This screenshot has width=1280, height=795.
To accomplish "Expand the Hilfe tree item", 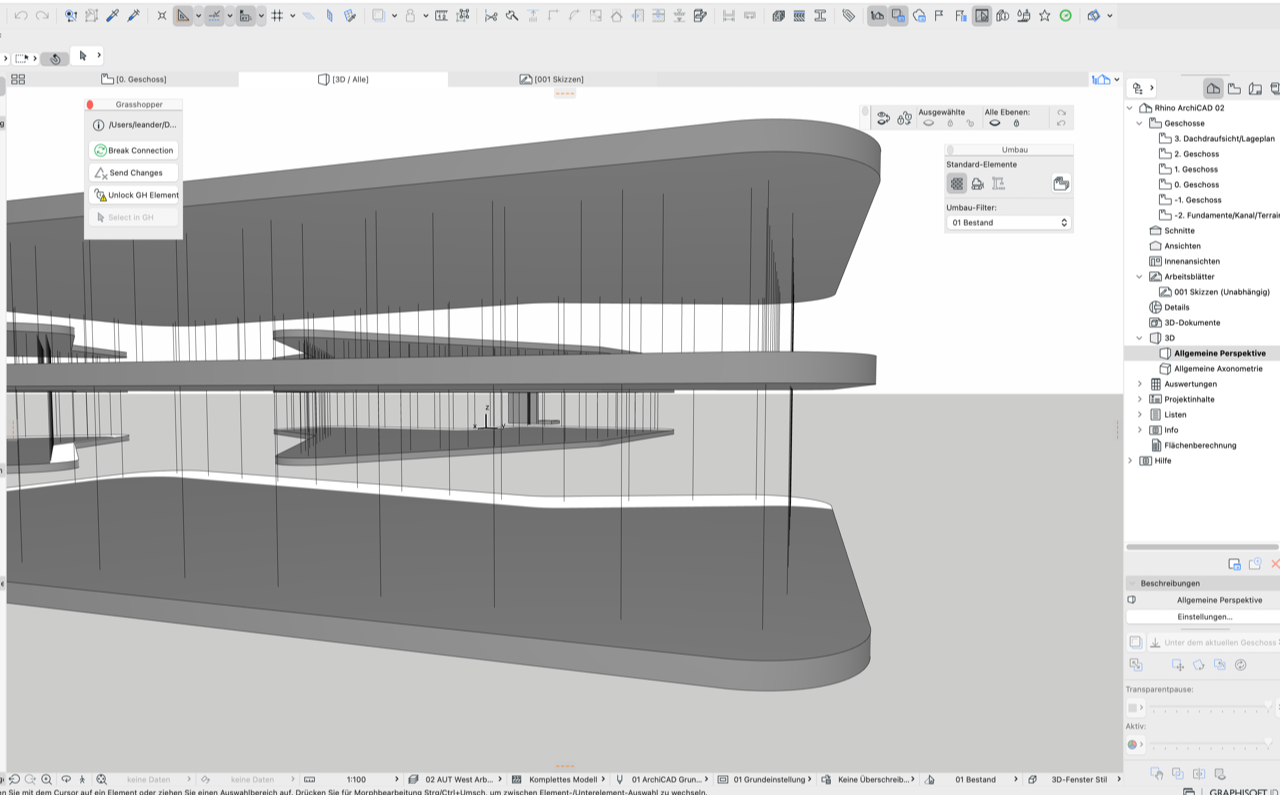I will coord(1130,460).
